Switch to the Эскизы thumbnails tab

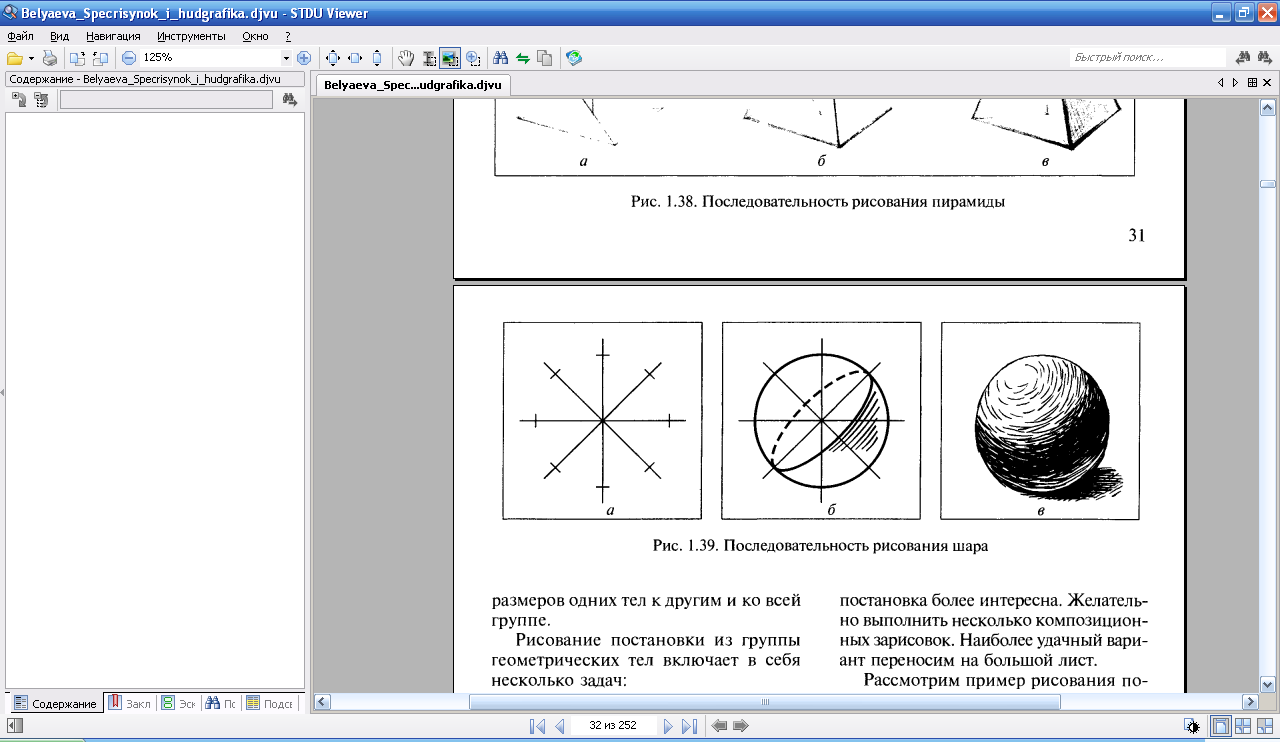179,703
